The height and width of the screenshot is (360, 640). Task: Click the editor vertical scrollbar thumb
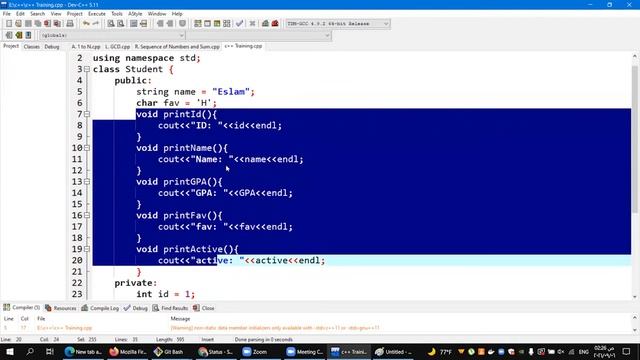click(635, 139)
